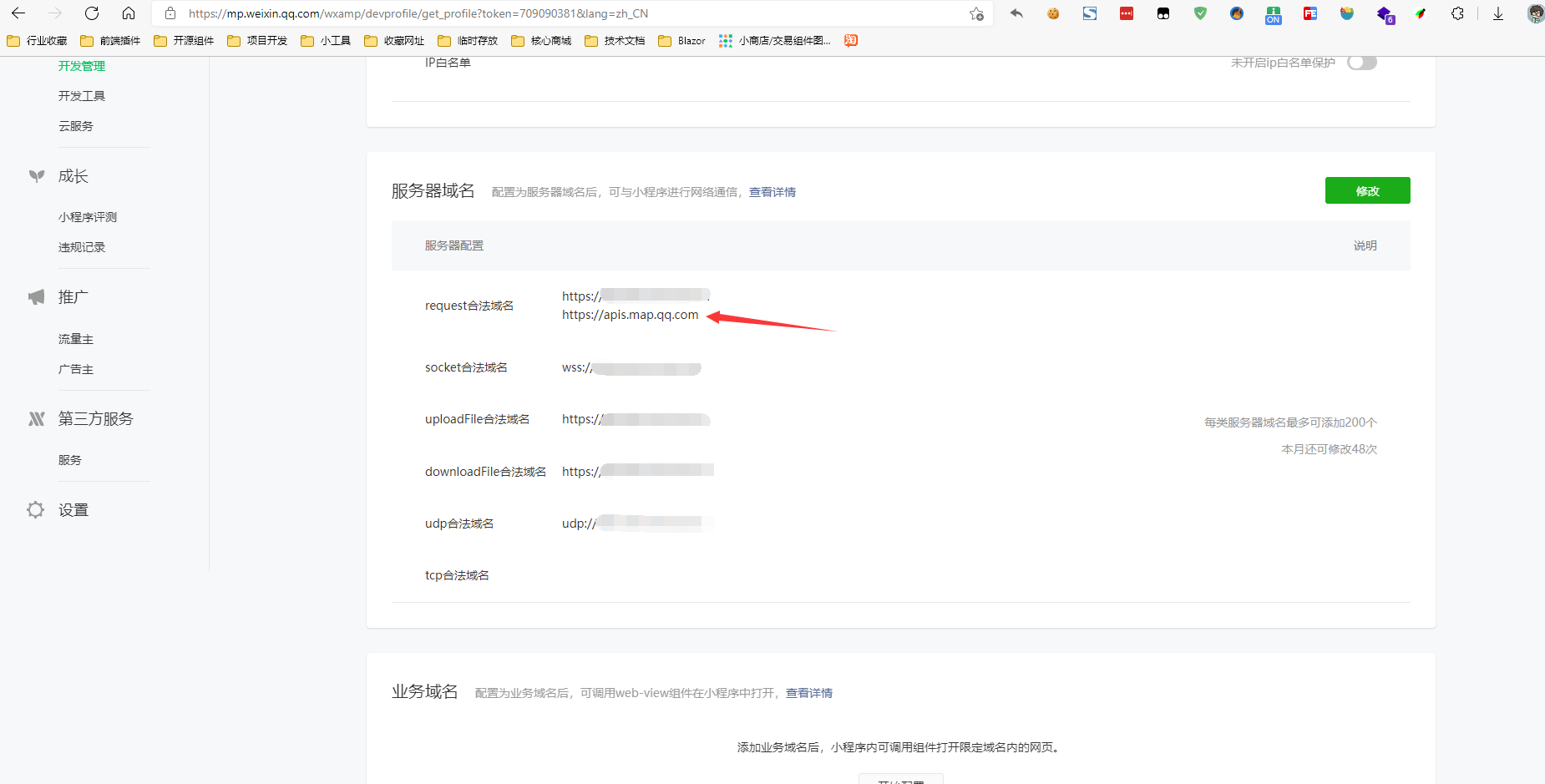Expand the Blazor bookmark folder
Screen dimensions: 1545x784
681,40
